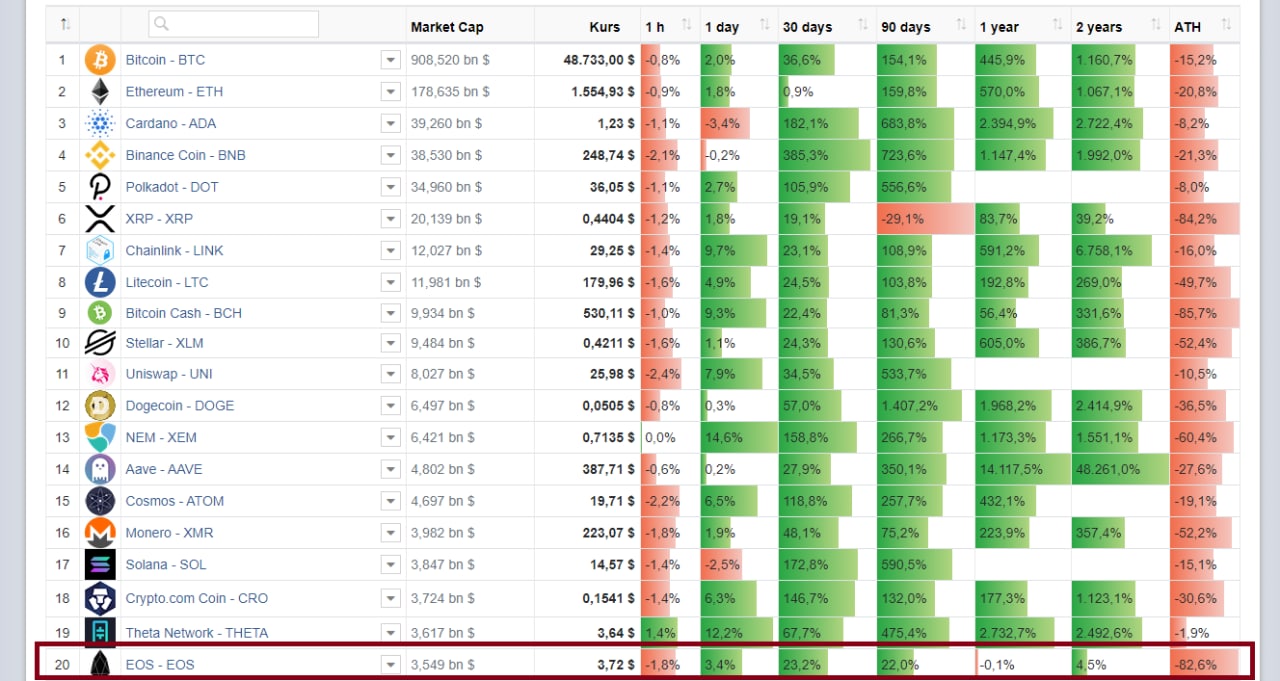Screen dimensions: 1280x681
Task: Click the Monero logo icon
Action: (x=100, y=533)
